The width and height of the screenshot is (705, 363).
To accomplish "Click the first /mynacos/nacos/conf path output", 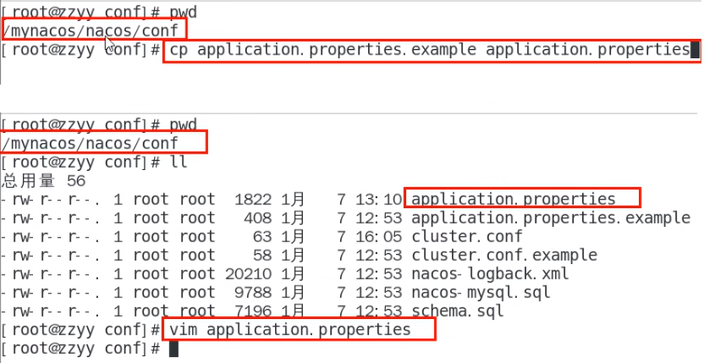I will pos(90,31).
